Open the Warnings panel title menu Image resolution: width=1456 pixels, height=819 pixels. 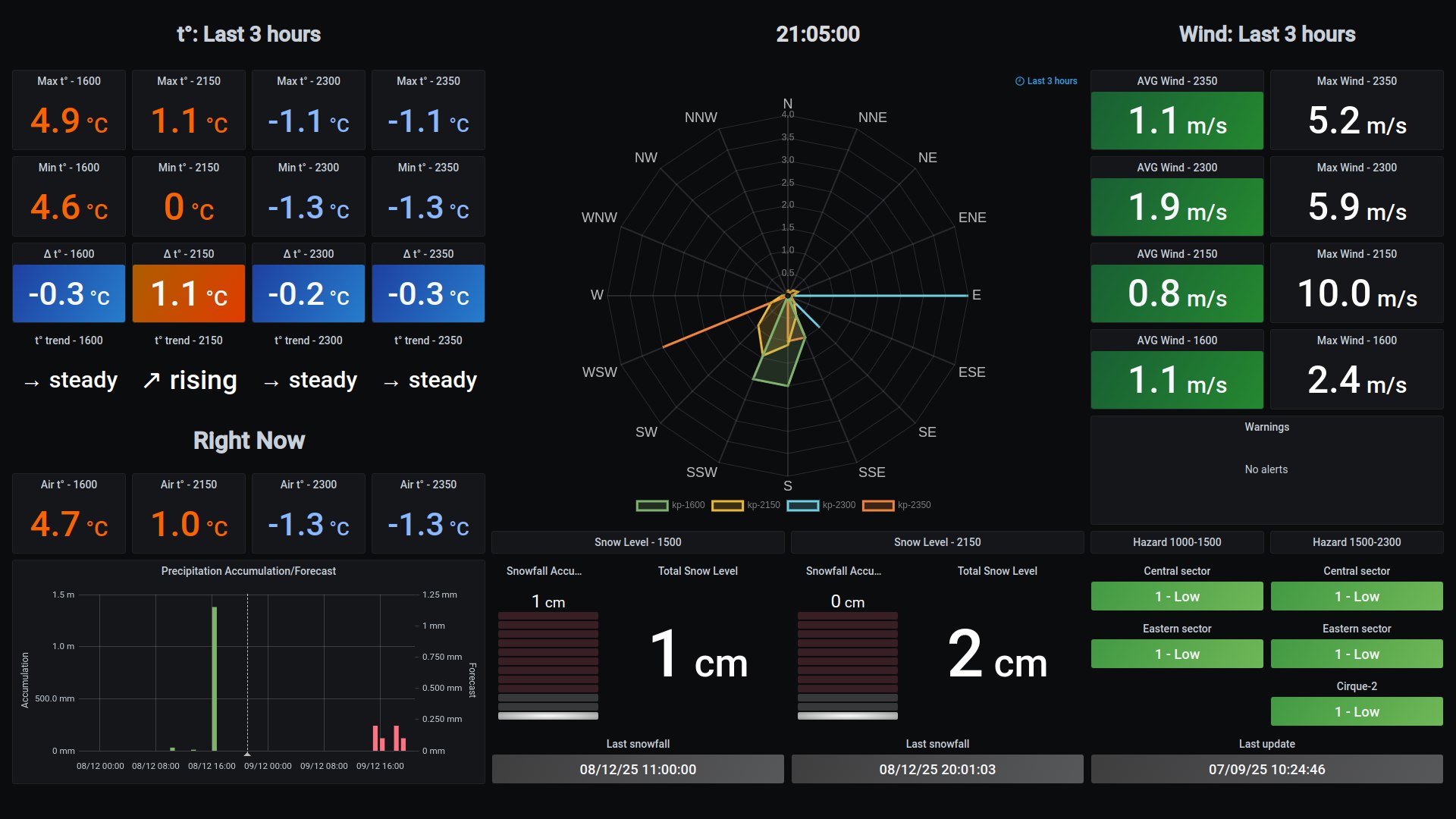pyautogui.click(x=1266, y=427)
